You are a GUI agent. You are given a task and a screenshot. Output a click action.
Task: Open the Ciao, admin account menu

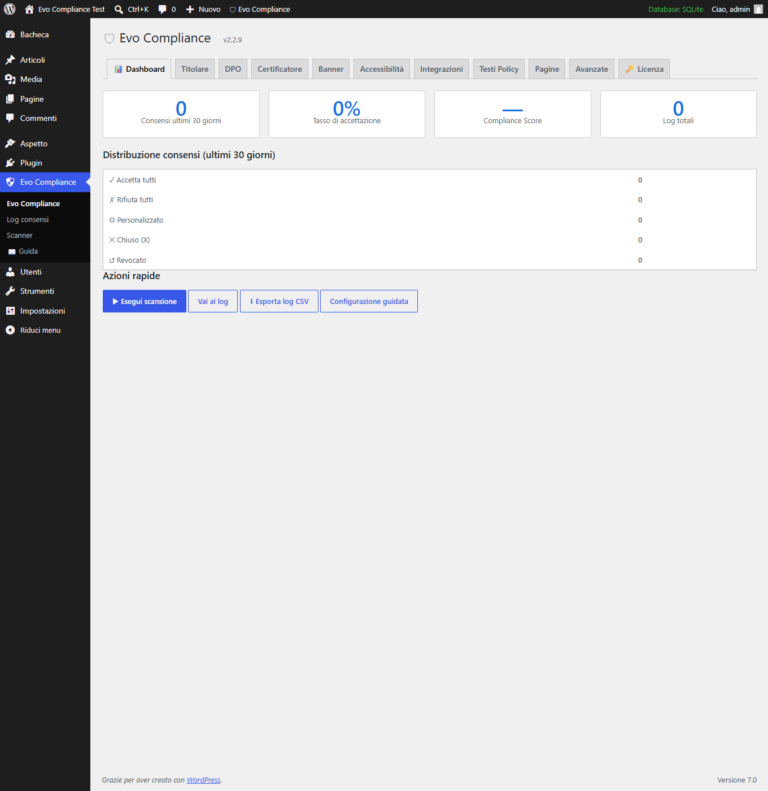tap(737, 9)
